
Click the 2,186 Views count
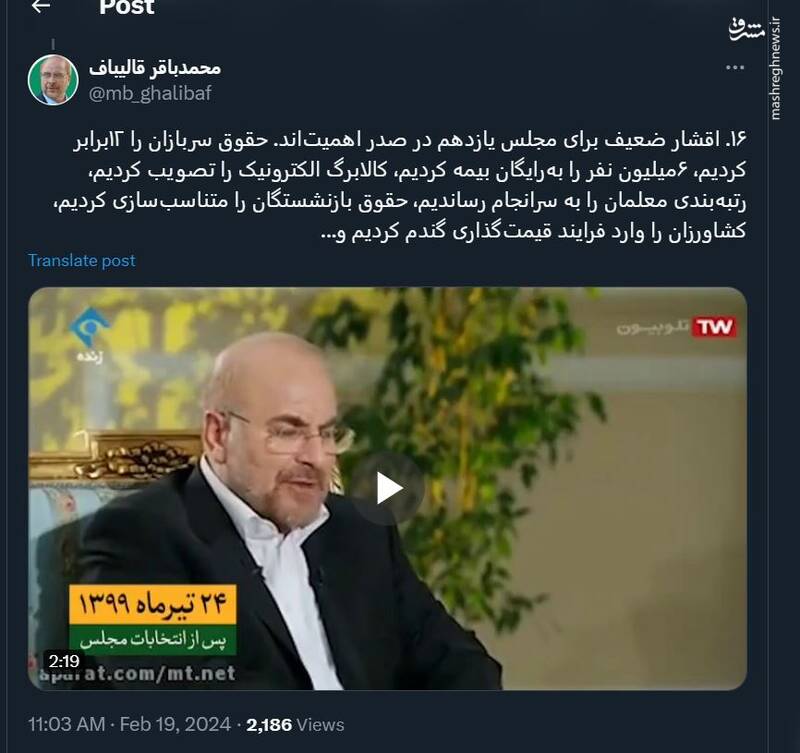click(295, 724)
